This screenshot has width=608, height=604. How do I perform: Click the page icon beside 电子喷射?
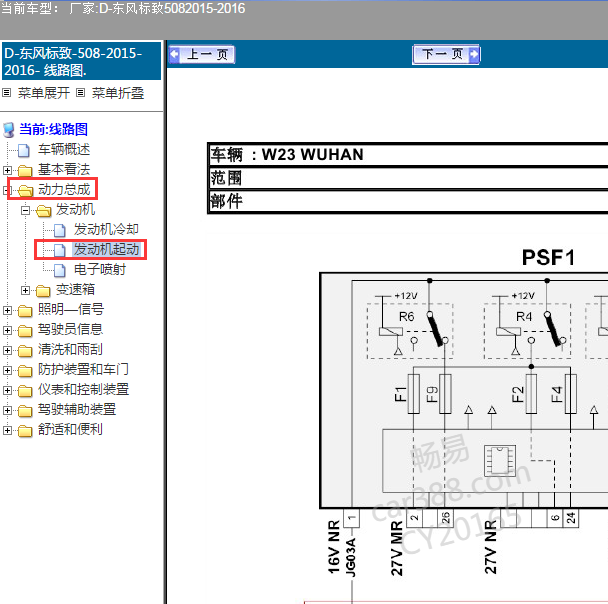60,270
